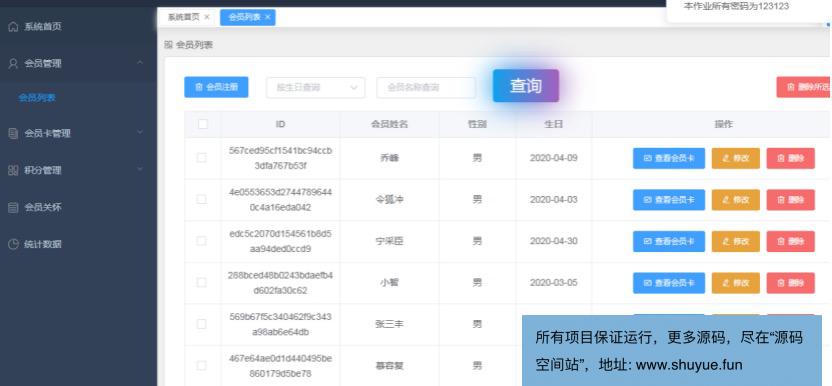832x386 pixels.
Task: Click 删除 for 令狐冲
Action: pyautogui.click(x=791, y=200)
